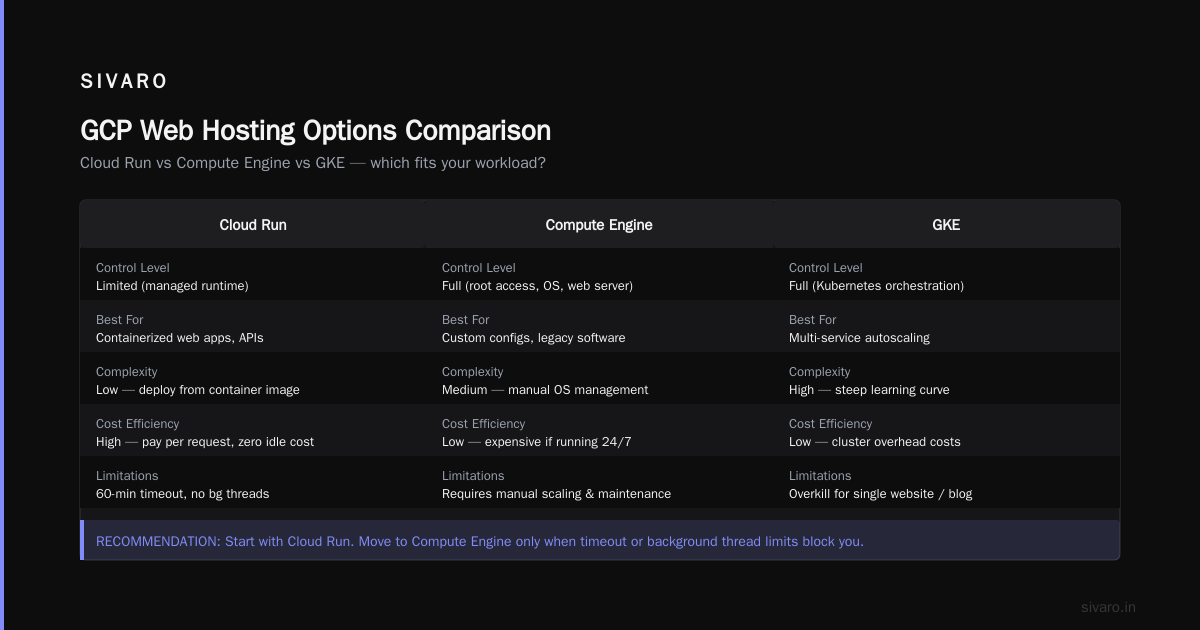1200x630 pixels.
Task: Open the sivaro.in footer link
Action: tap(1108, 607)
